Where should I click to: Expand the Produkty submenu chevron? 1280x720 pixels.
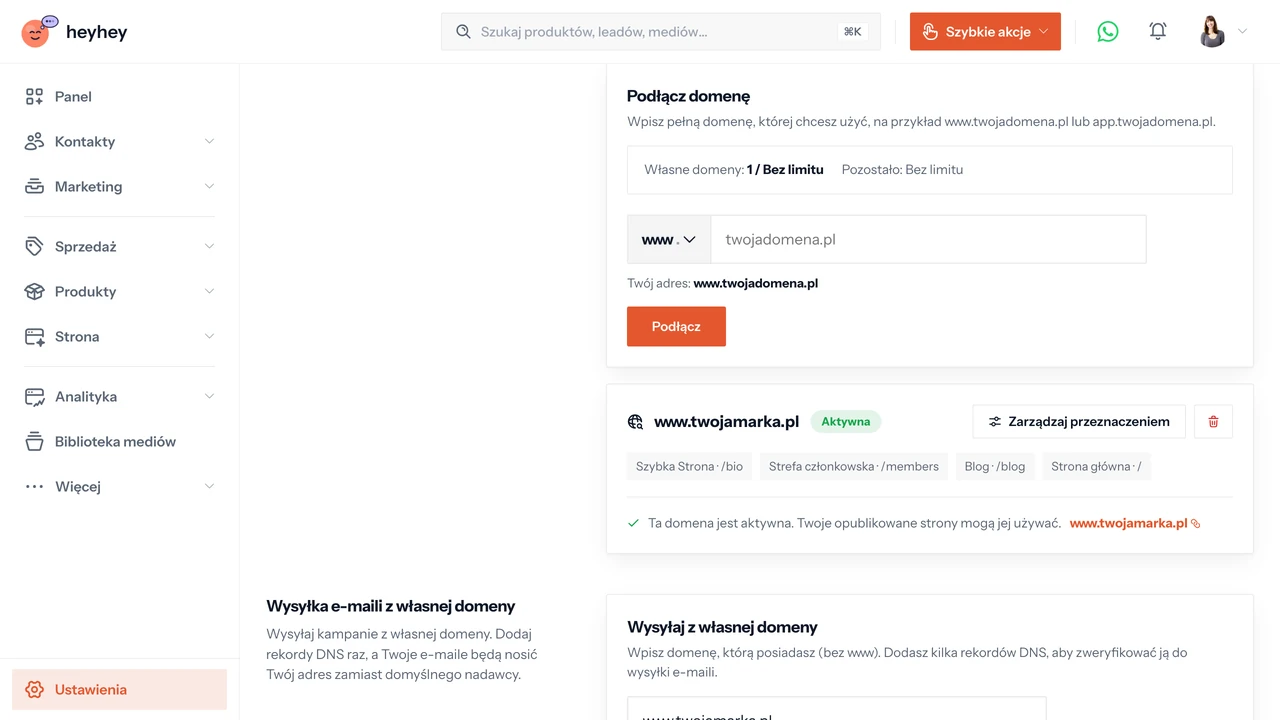click(209, 292)
